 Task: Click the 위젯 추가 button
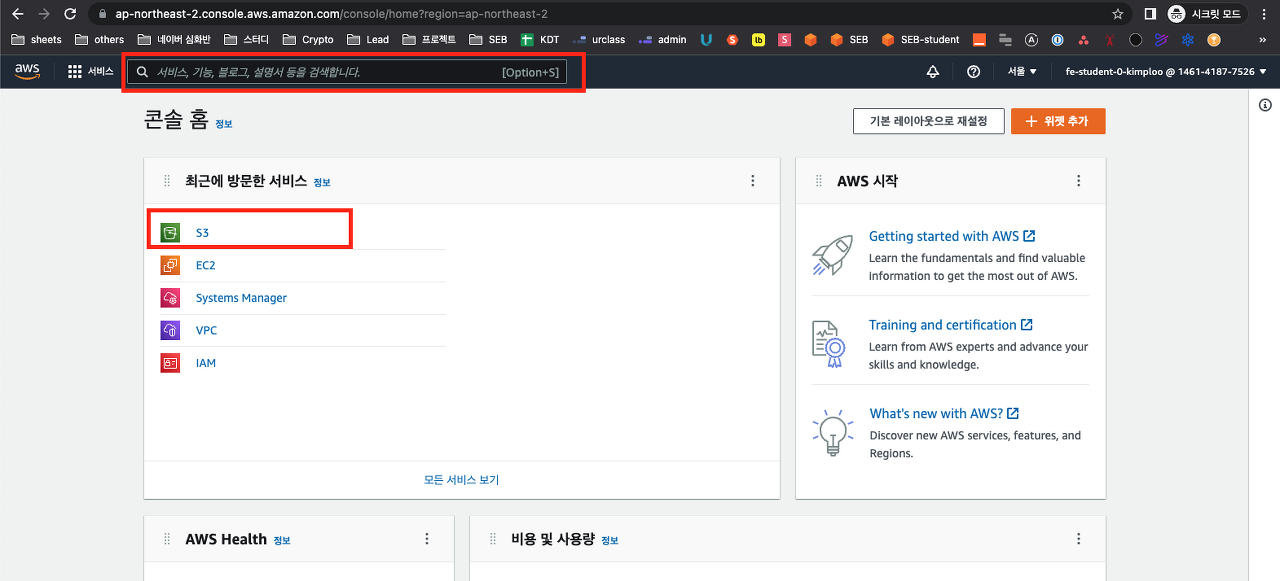[1058, 121]
